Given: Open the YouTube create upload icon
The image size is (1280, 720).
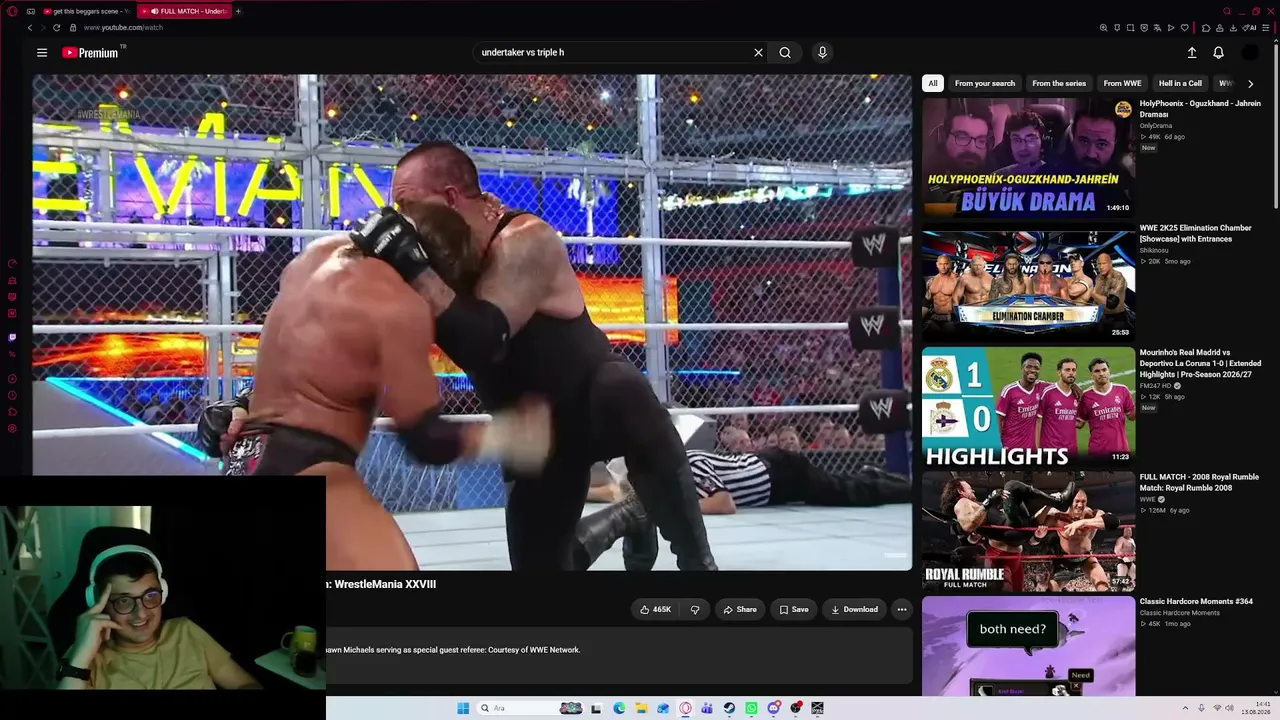Looking at the screenshot, I should pos(1192,53).
